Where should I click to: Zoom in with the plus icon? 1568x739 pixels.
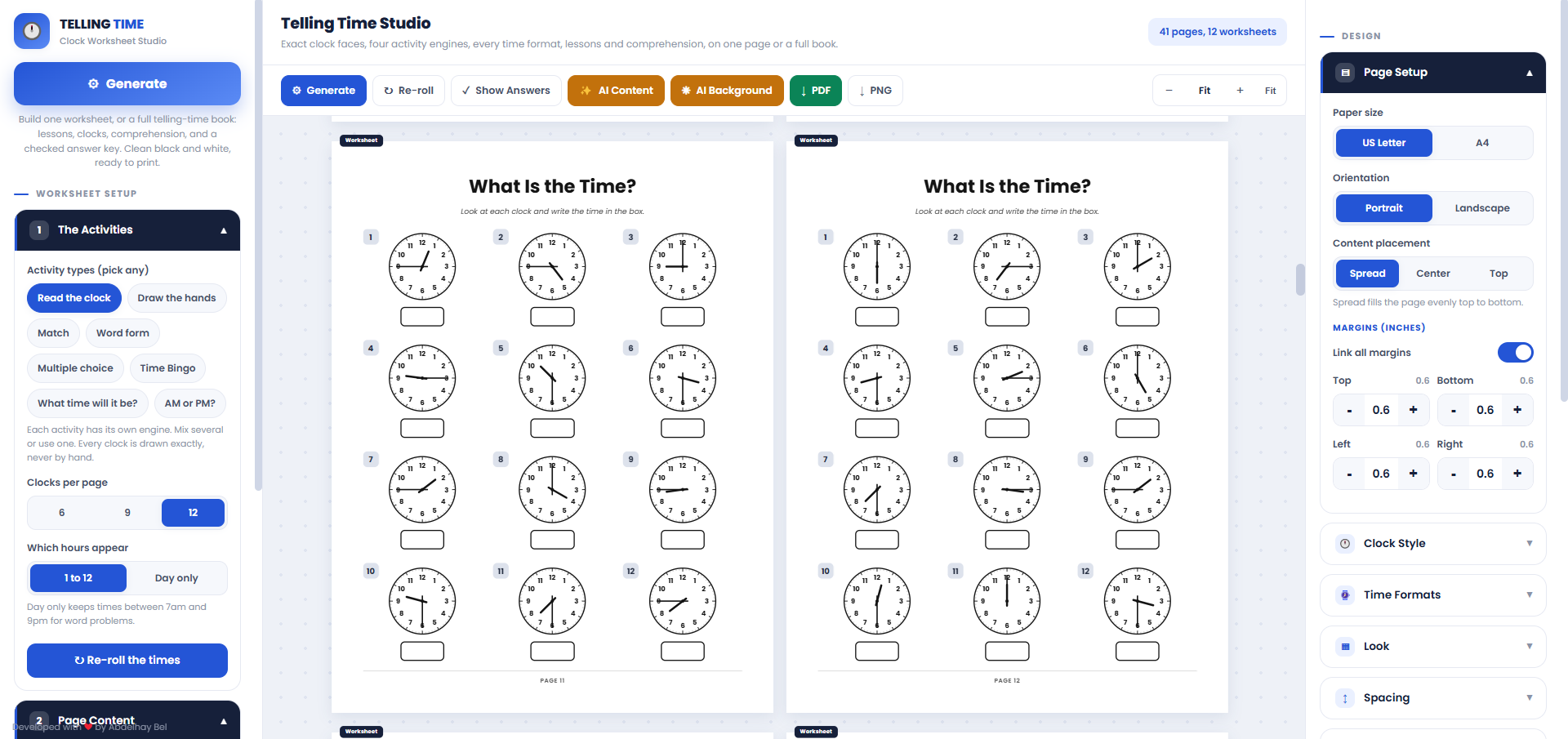coord(1240,91)
